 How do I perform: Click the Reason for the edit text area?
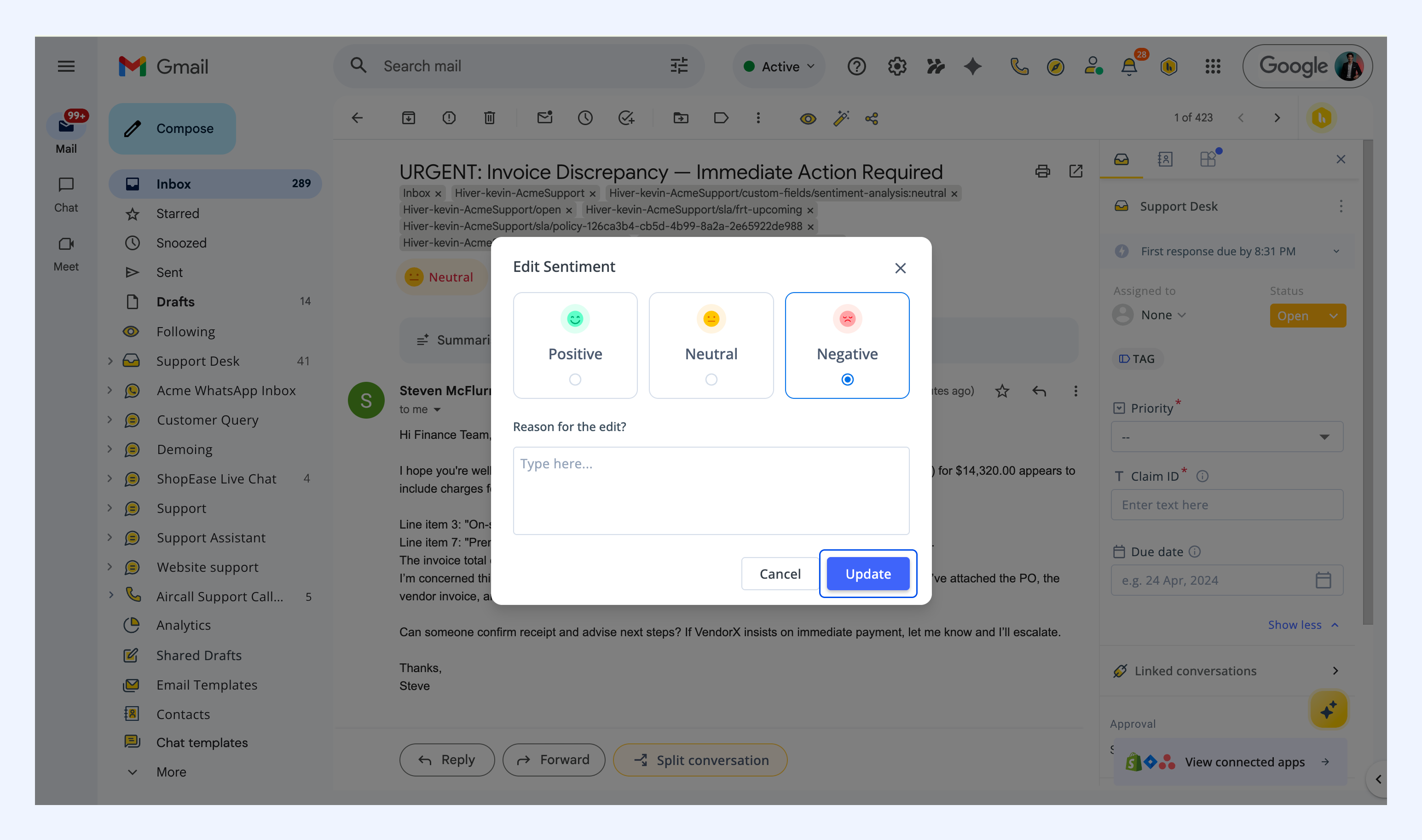[711, 491]
